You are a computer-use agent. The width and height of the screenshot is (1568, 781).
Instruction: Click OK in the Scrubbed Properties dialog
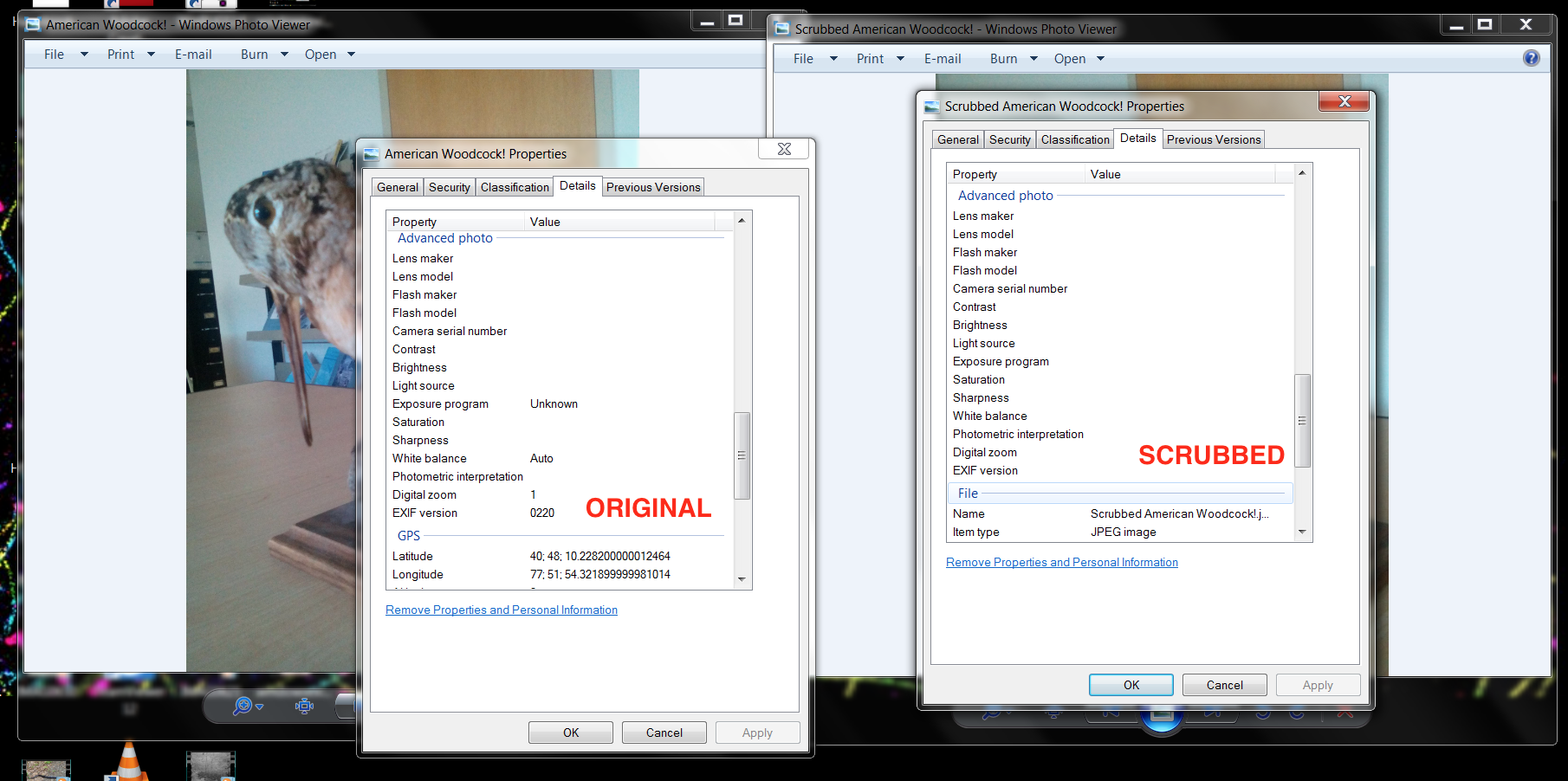coord(1131,685)
